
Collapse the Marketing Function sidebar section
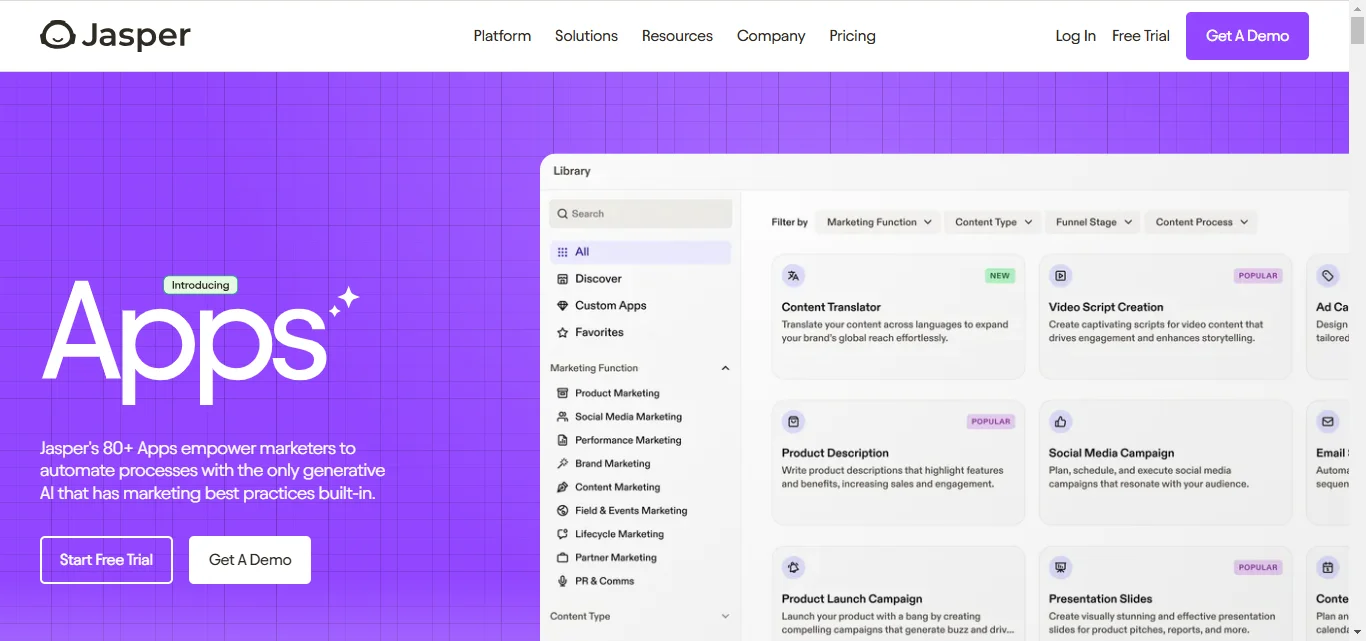725,368
